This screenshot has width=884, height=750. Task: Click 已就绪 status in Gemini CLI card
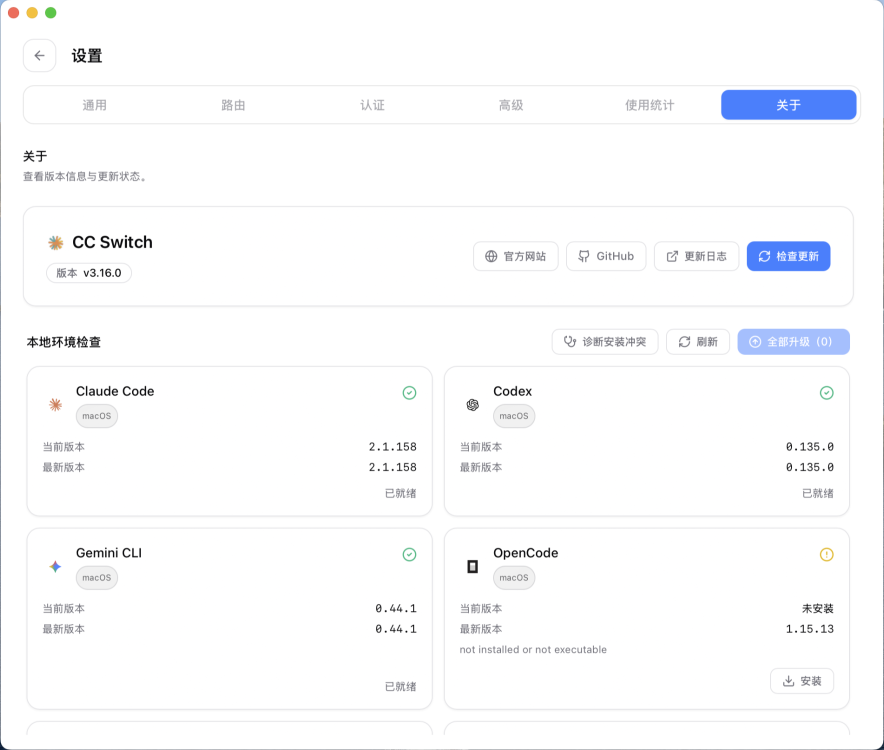pos(400,687)
